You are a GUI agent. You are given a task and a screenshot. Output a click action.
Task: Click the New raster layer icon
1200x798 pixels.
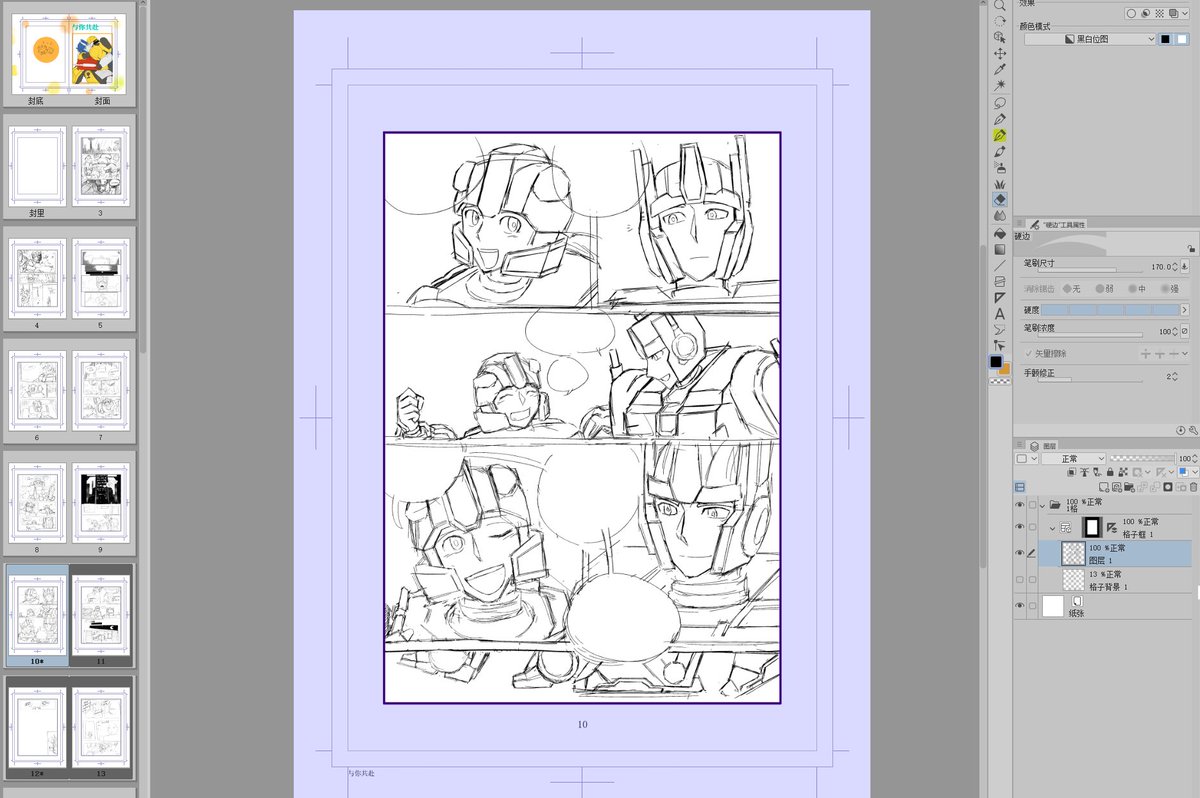pyautogui.click(x=1104, y=487)
